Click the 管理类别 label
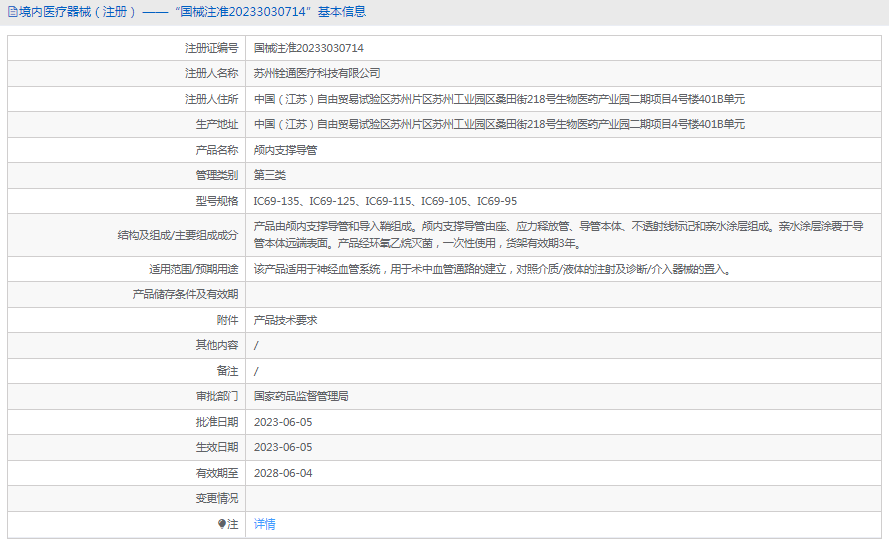This screenshot has height=547, width=889. point(217,175)
